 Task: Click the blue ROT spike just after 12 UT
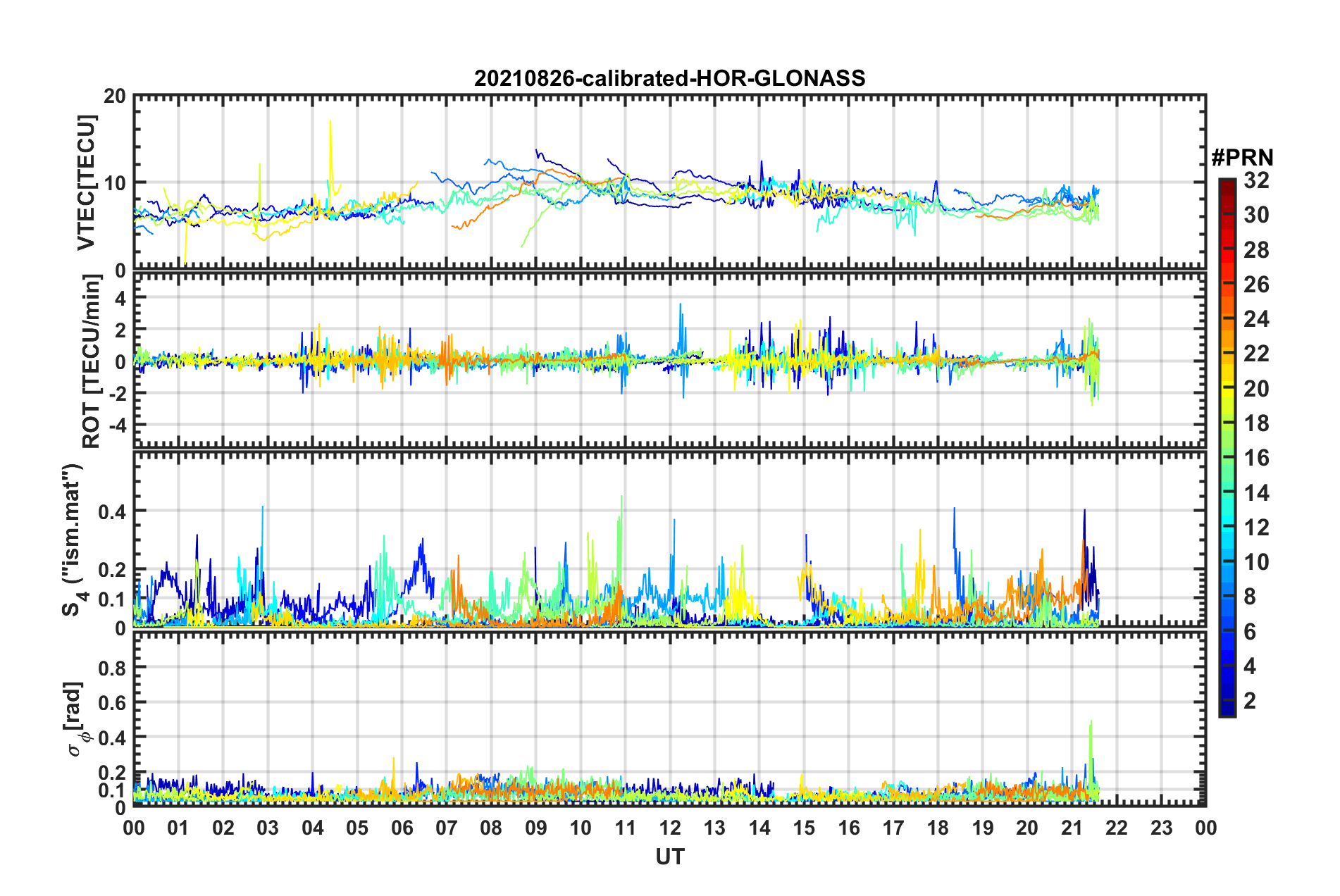click(680, 307)
